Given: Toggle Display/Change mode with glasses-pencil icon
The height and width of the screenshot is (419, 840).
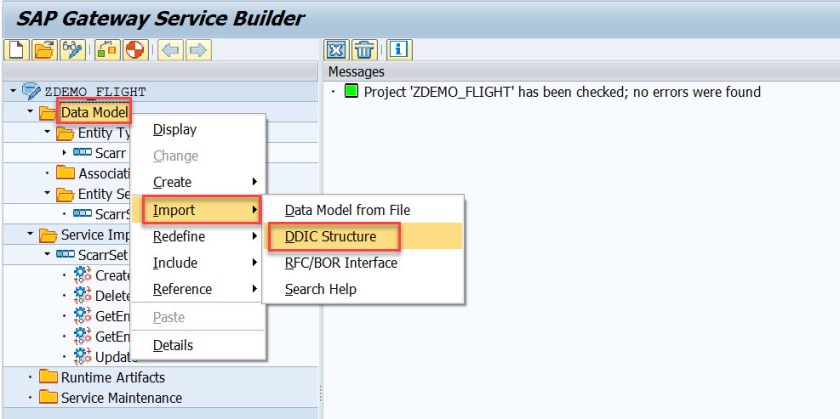Looking at the screenshot, I should pyautogui.click(x=72, y=50).
